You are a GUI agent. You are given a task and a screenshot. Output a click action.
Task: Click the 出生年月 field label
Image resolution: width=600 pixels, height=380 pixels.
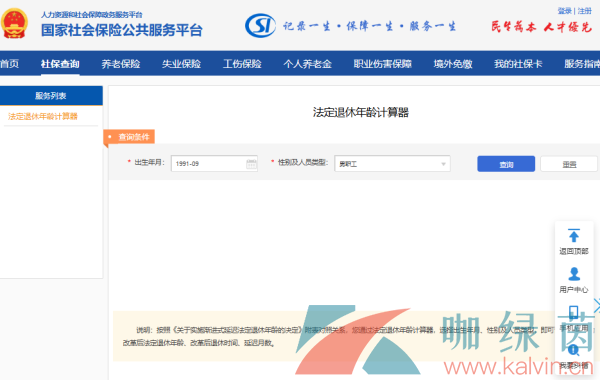pos(149,163)
